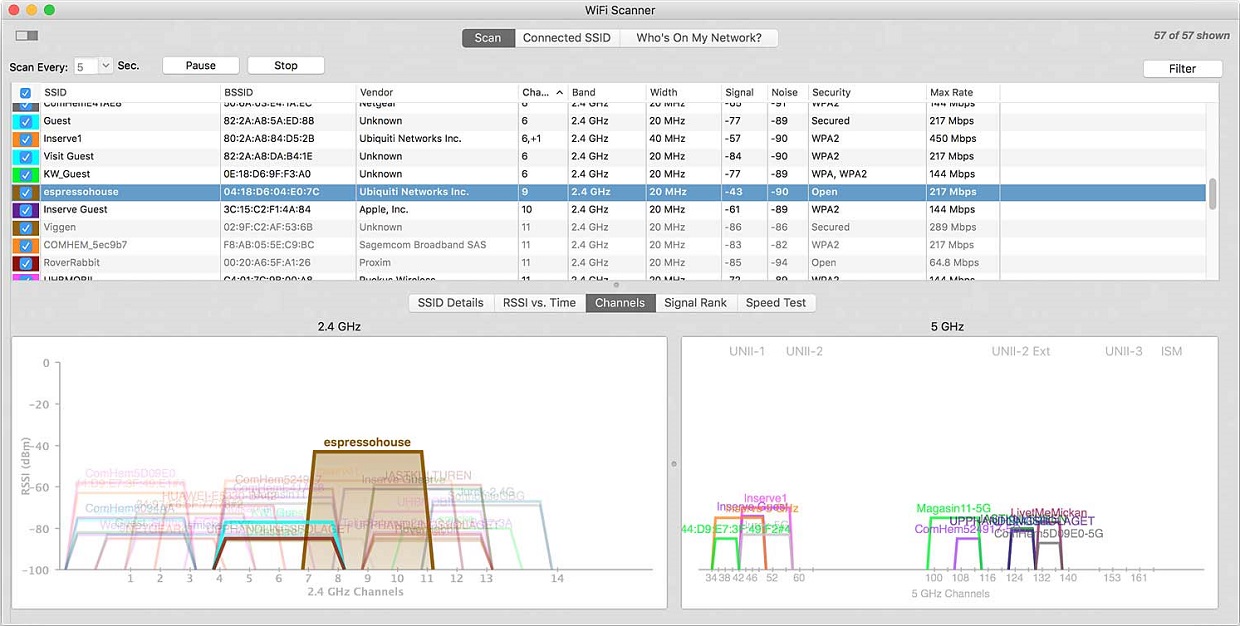This screenshot has width=1240, height=626.
Task: Switch to the RSSI vs. Time view
Action: [x=539, y=303]
